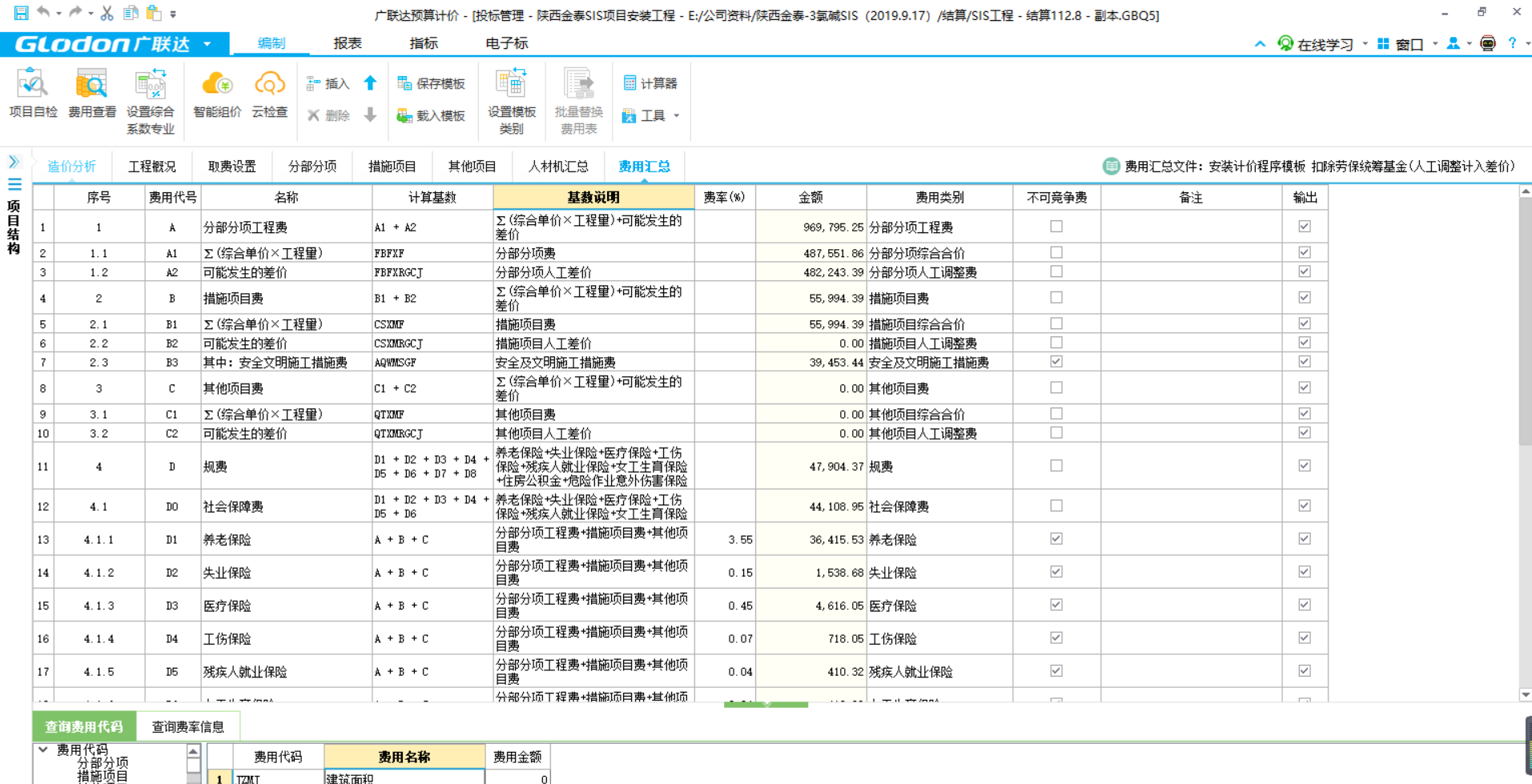The height and width of the screenshot is (784, 1532).
Task: Click the Undo arrow icon
Action: [43, 12]
